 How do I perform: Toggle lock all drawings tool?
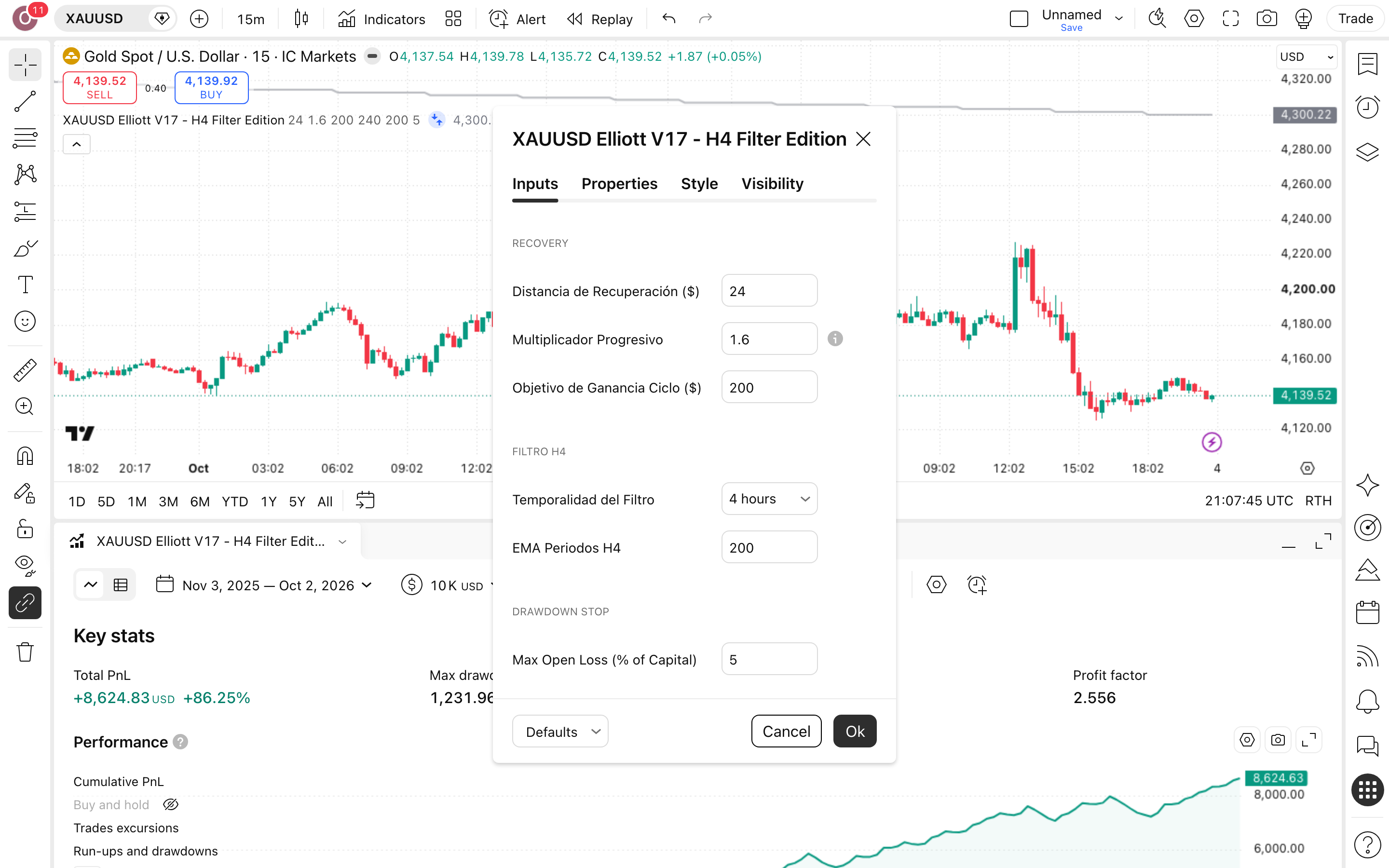tap(25, 529)
